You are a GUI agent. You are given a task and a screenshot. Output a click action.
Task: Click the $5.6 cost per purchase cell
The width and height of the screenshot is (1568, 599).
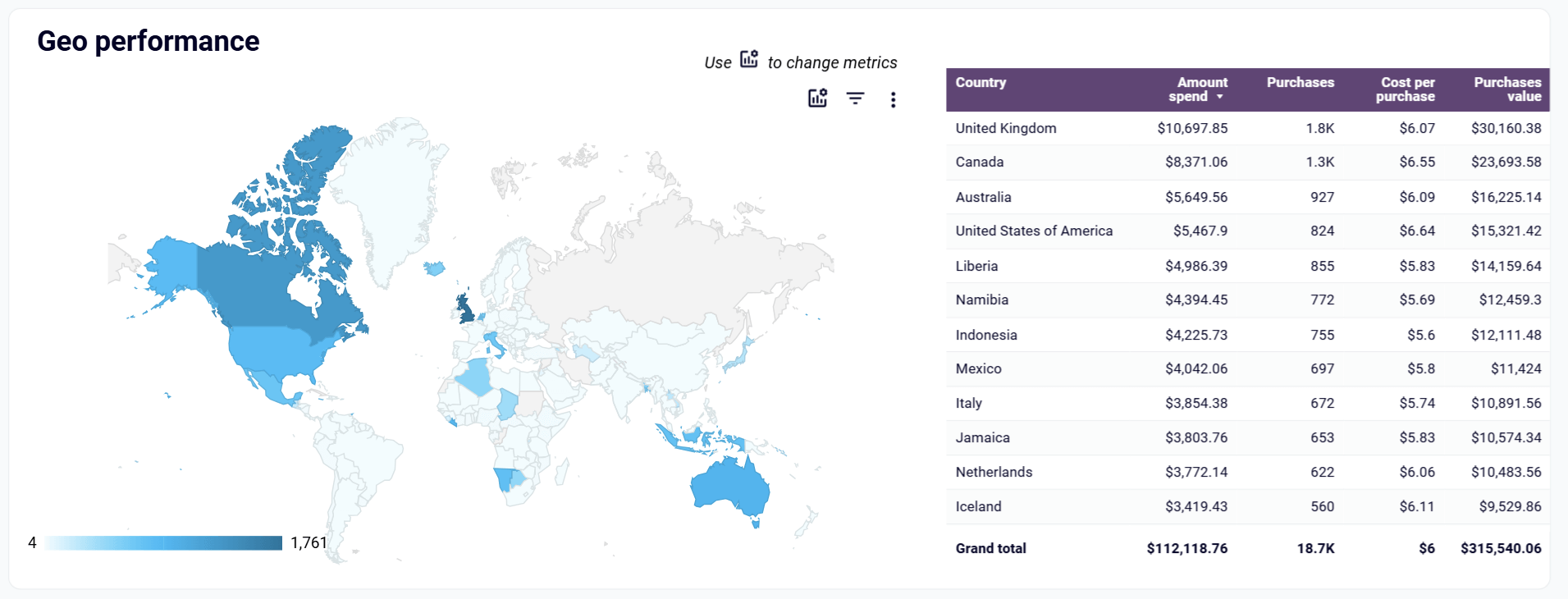pyautogui.click(x=1421, y=335)
